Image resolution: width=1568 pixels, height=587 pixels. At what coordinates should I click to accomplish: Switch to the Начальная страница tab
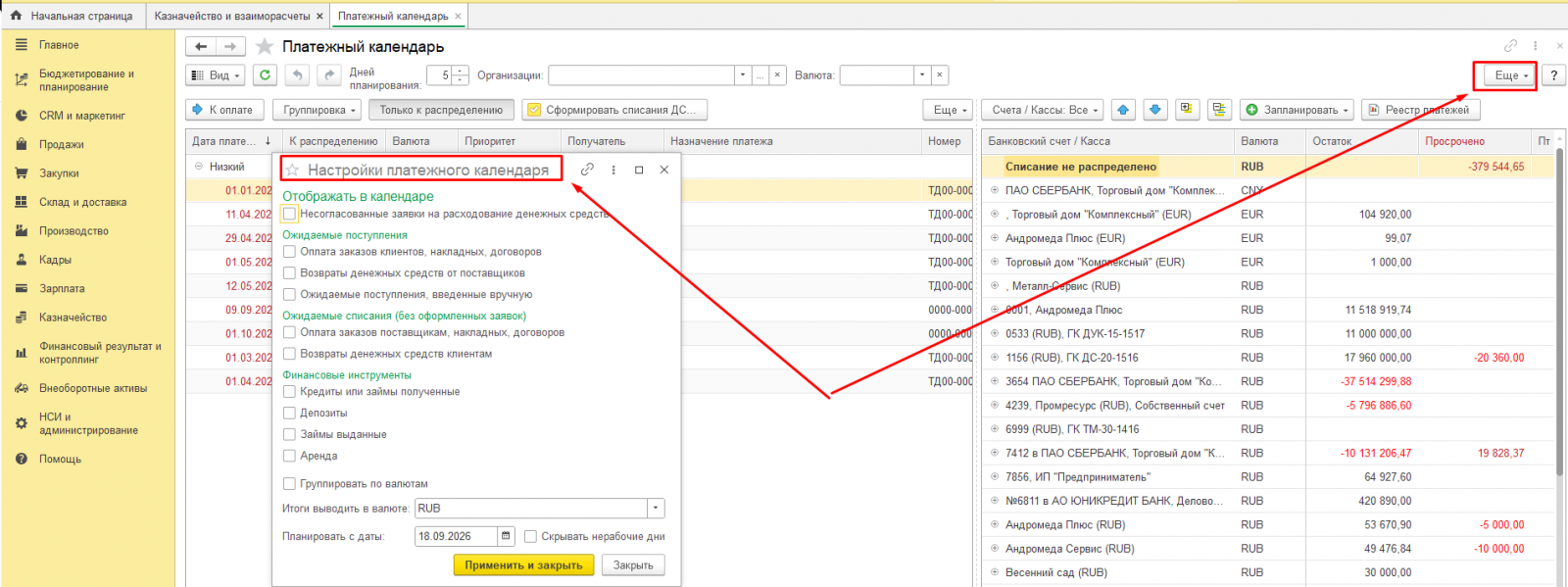[73, 16]
